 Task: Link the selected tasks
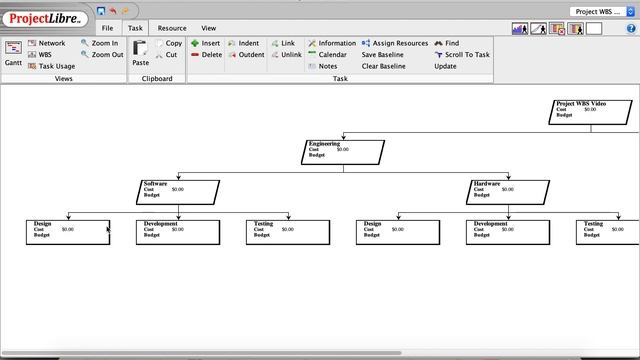pyautogui.click(x=283, y=43)
